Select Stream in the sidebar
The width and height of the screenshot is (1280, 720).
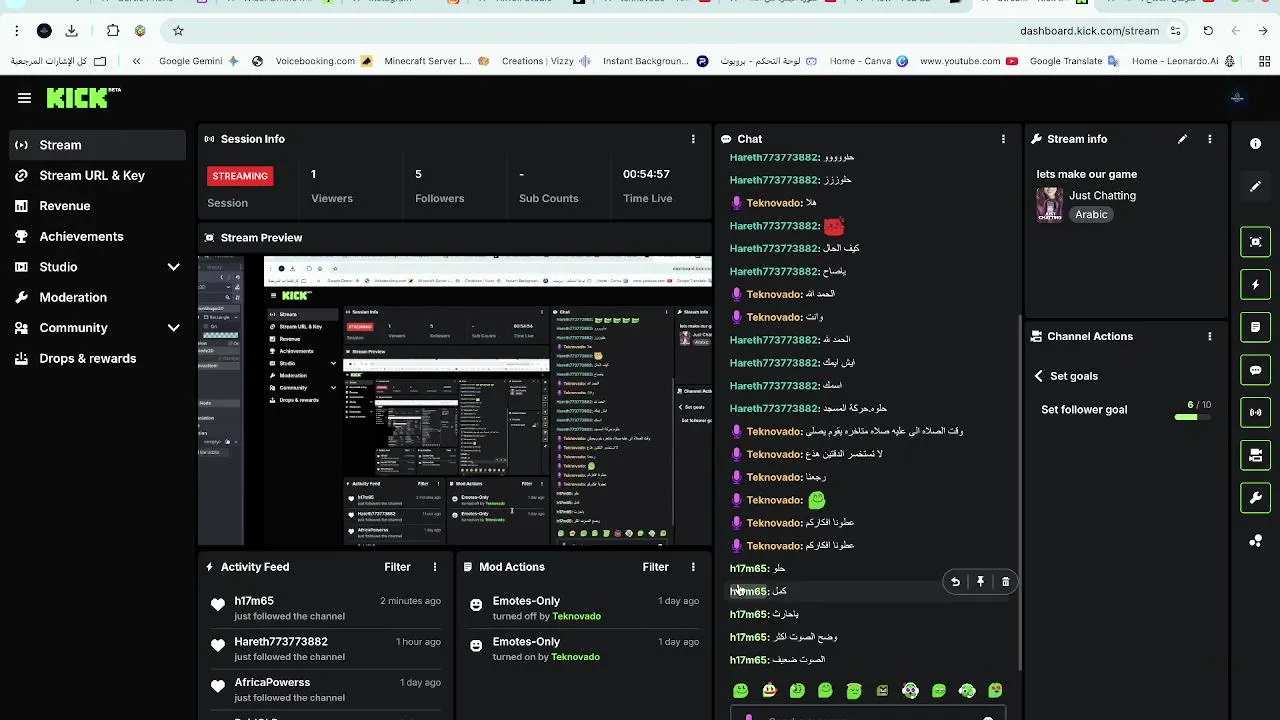coord(96,145)
